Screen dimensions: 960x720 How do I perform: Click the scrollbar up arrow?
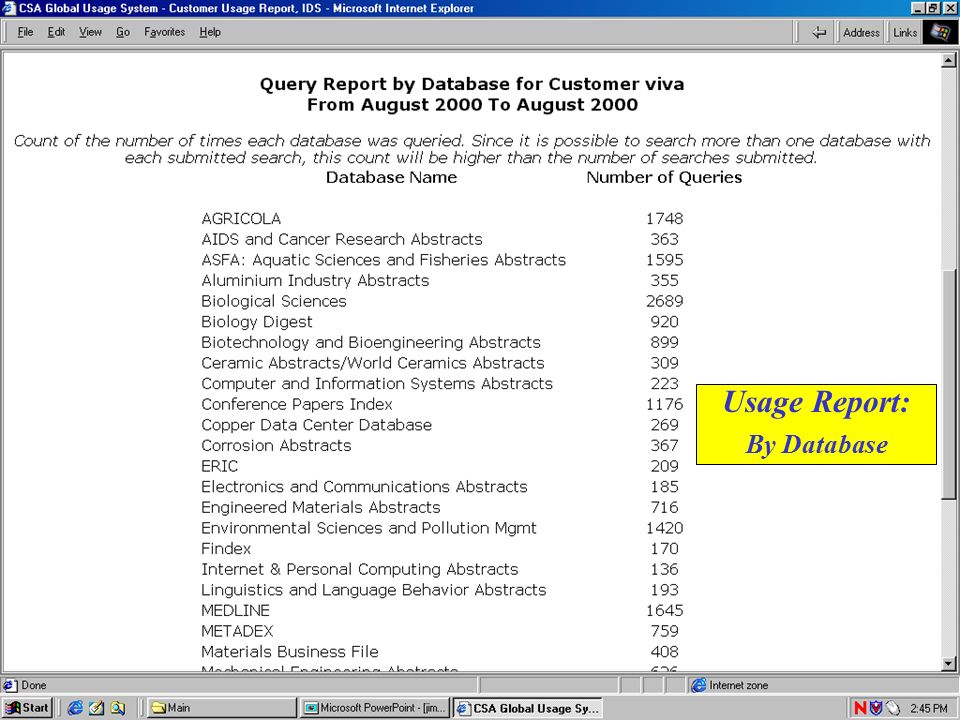(x=948, y=60)
